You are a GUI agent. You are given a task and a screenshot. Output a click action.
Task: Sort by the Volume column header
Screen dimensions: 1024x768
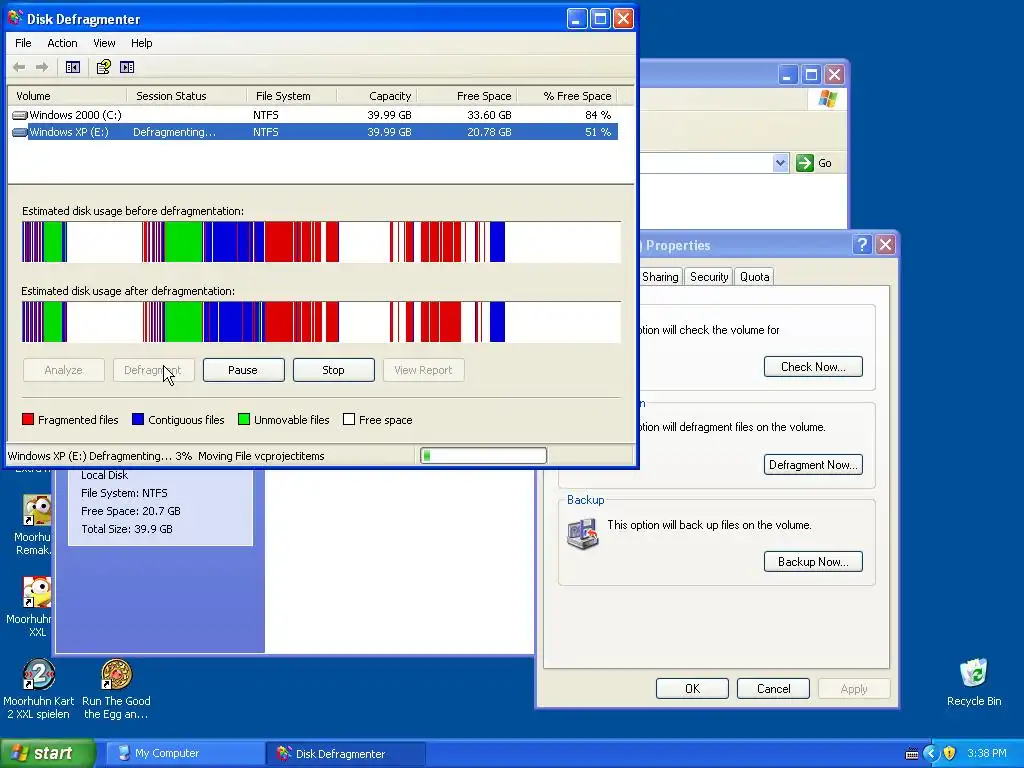point(67,96)
